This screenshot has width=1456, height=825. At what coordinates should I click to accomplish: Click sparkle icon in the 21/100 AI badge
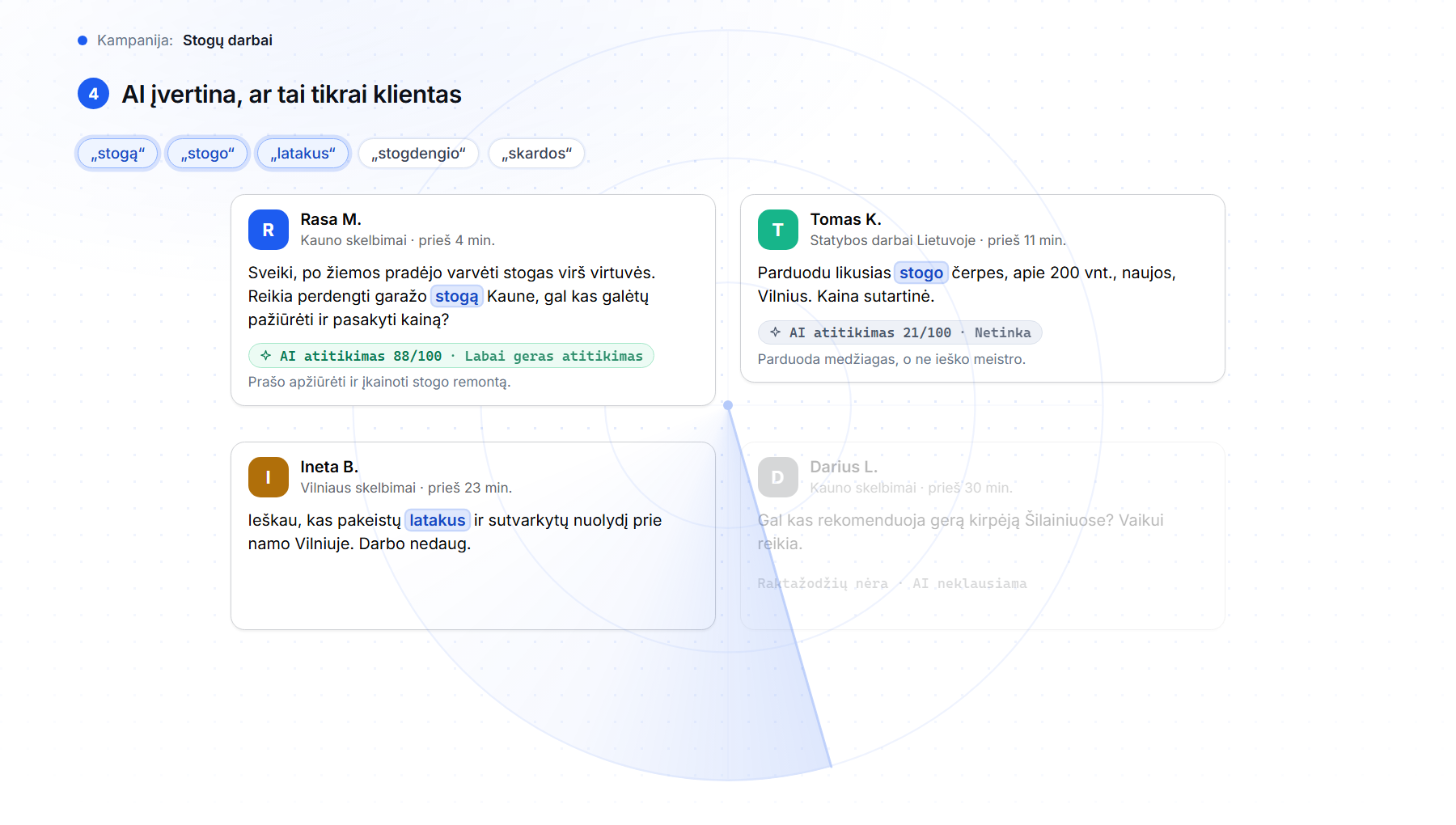coord(776,332)
